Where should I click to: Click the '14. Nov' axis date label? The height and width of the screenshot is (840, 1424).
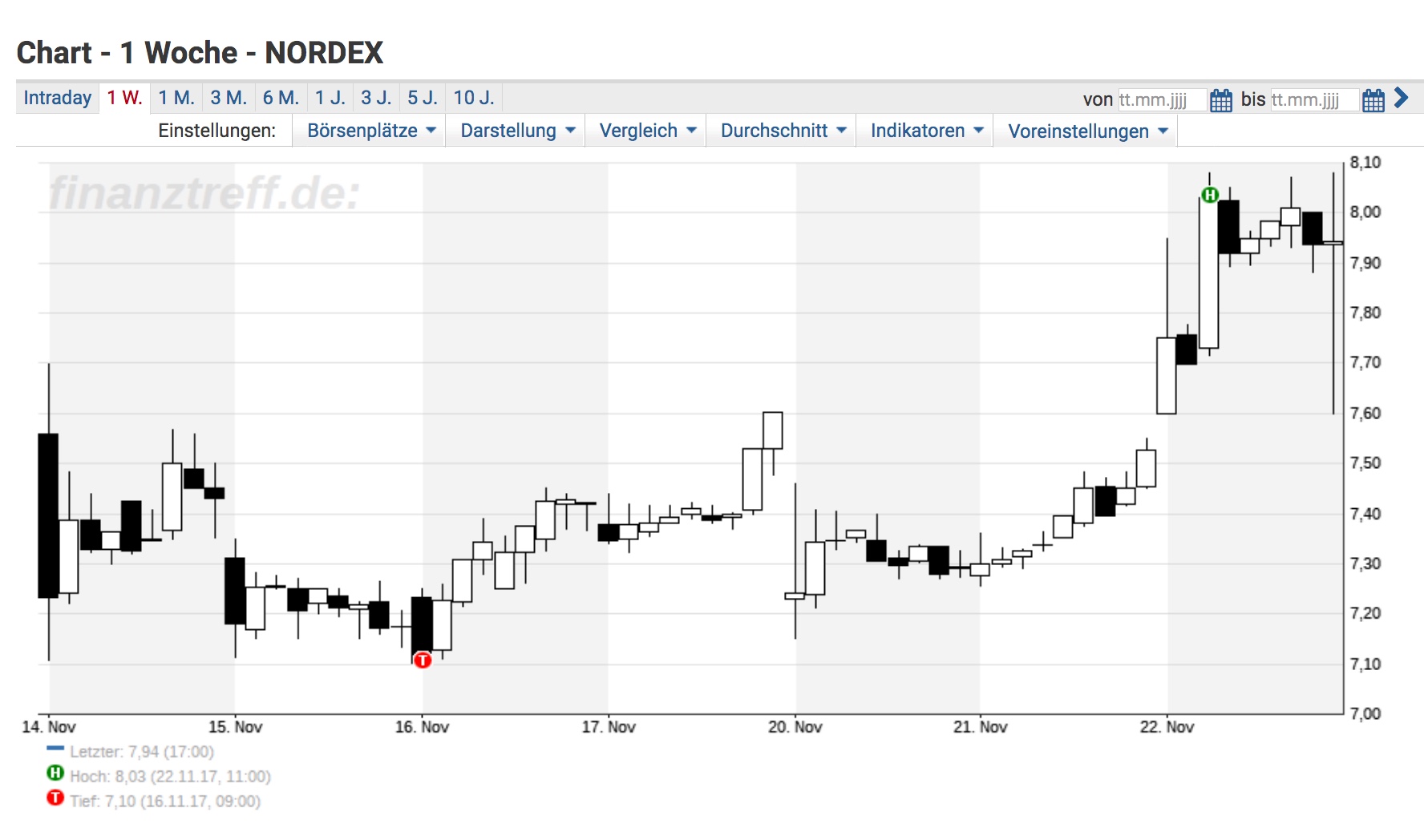[x=49, y=727]
